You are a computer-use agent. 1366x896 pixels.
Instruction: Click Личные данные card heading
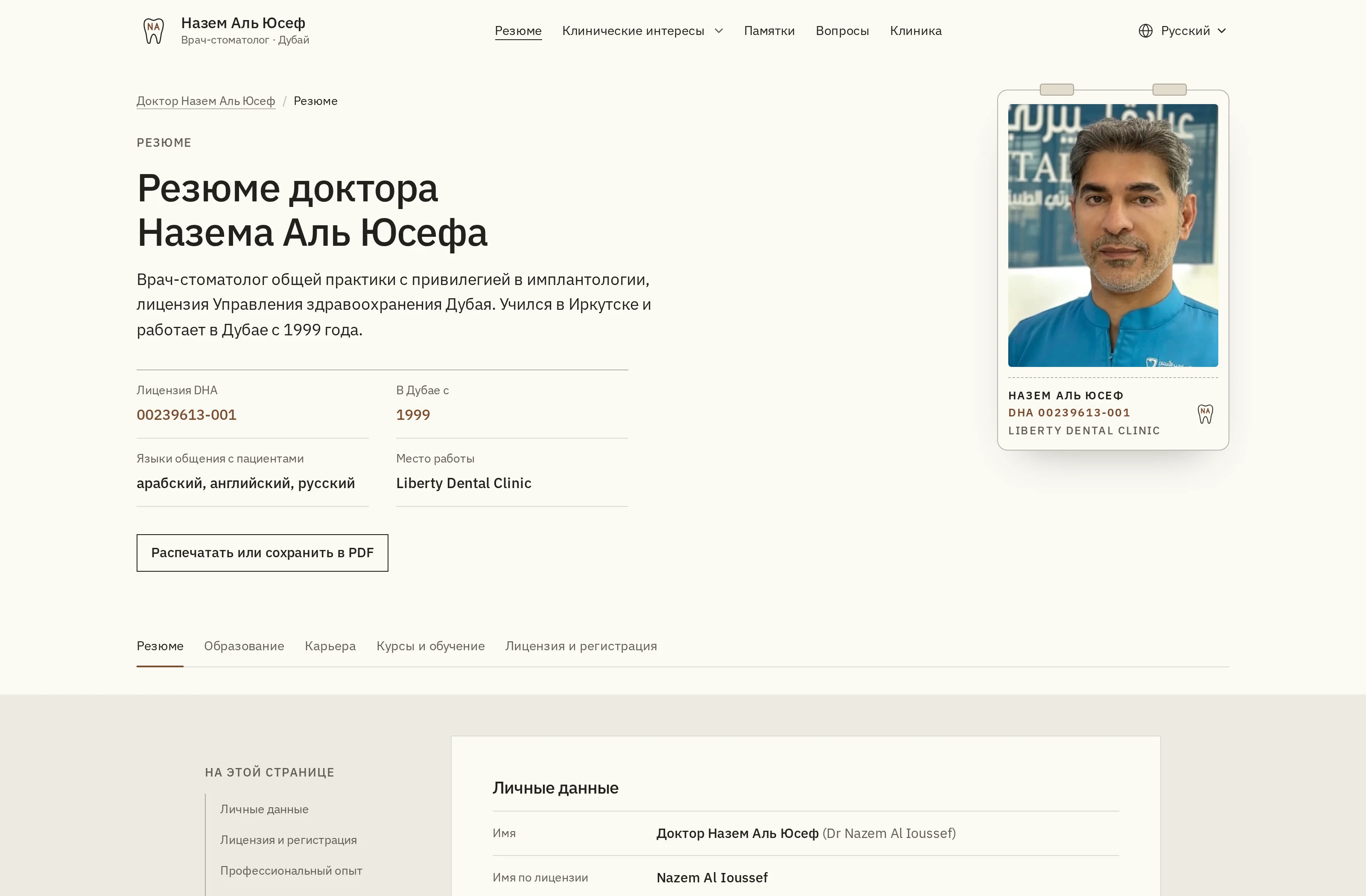[x=555, y=788]
